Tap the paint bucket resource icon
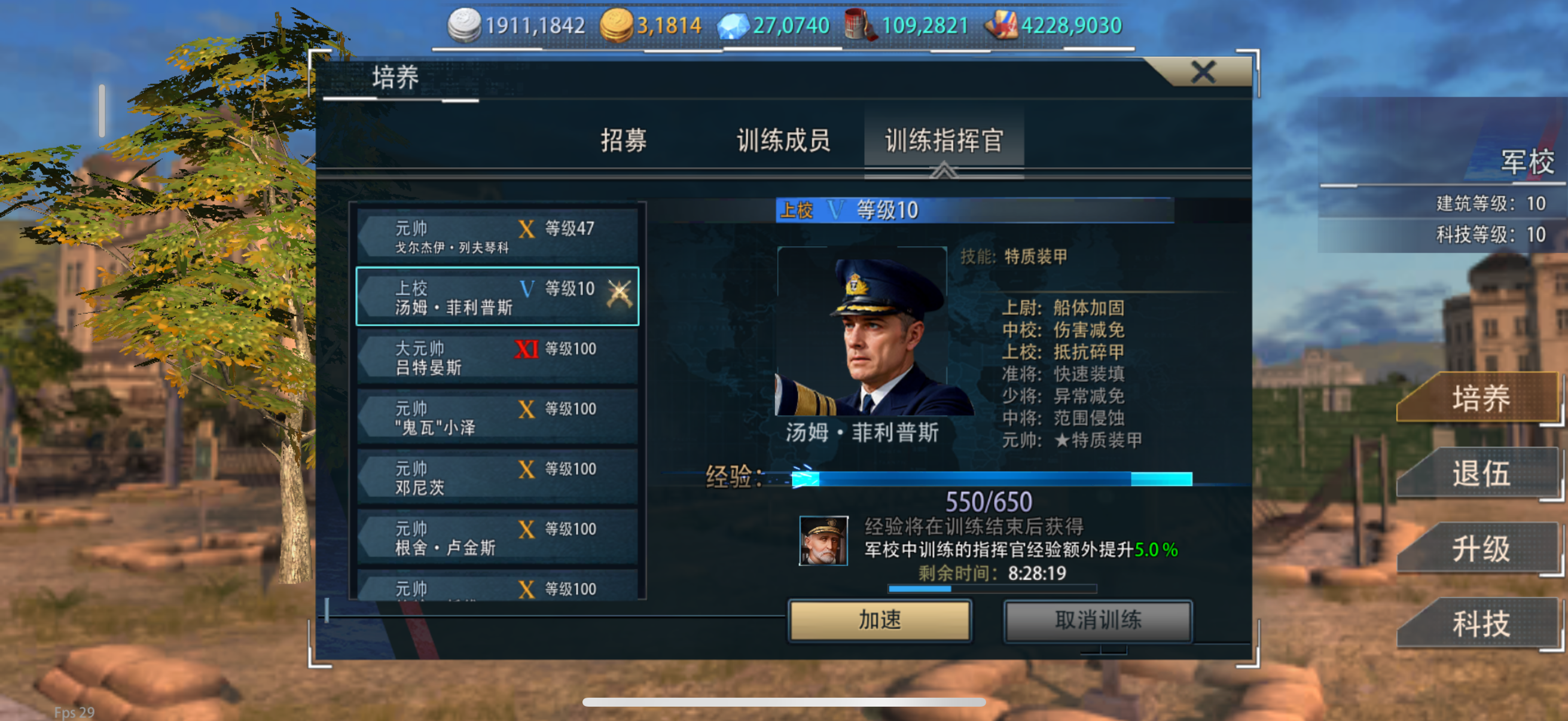The image size is (1568, 721). (860, 26)
